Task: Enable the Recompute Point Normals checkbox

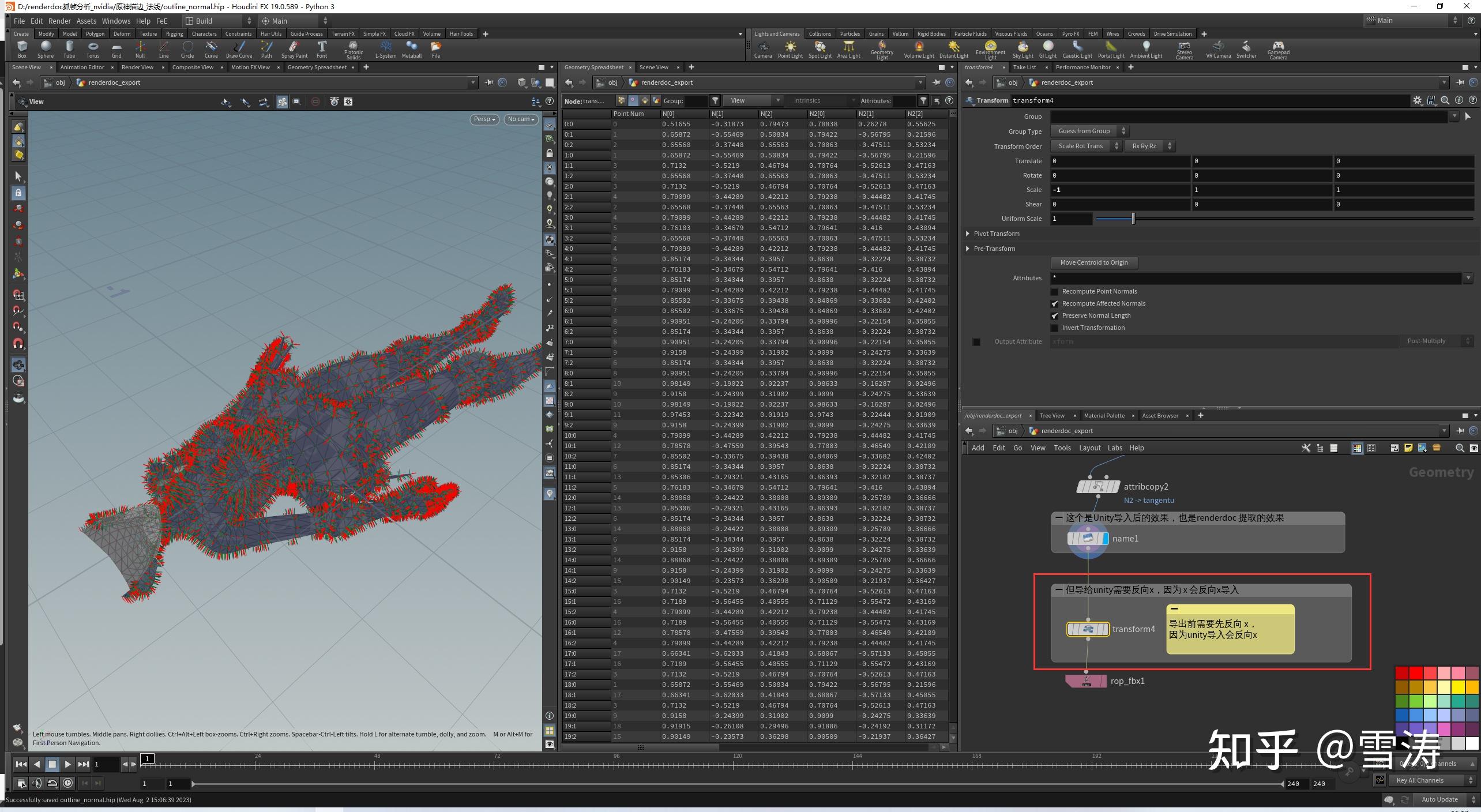Action: tap(1055, 291)
